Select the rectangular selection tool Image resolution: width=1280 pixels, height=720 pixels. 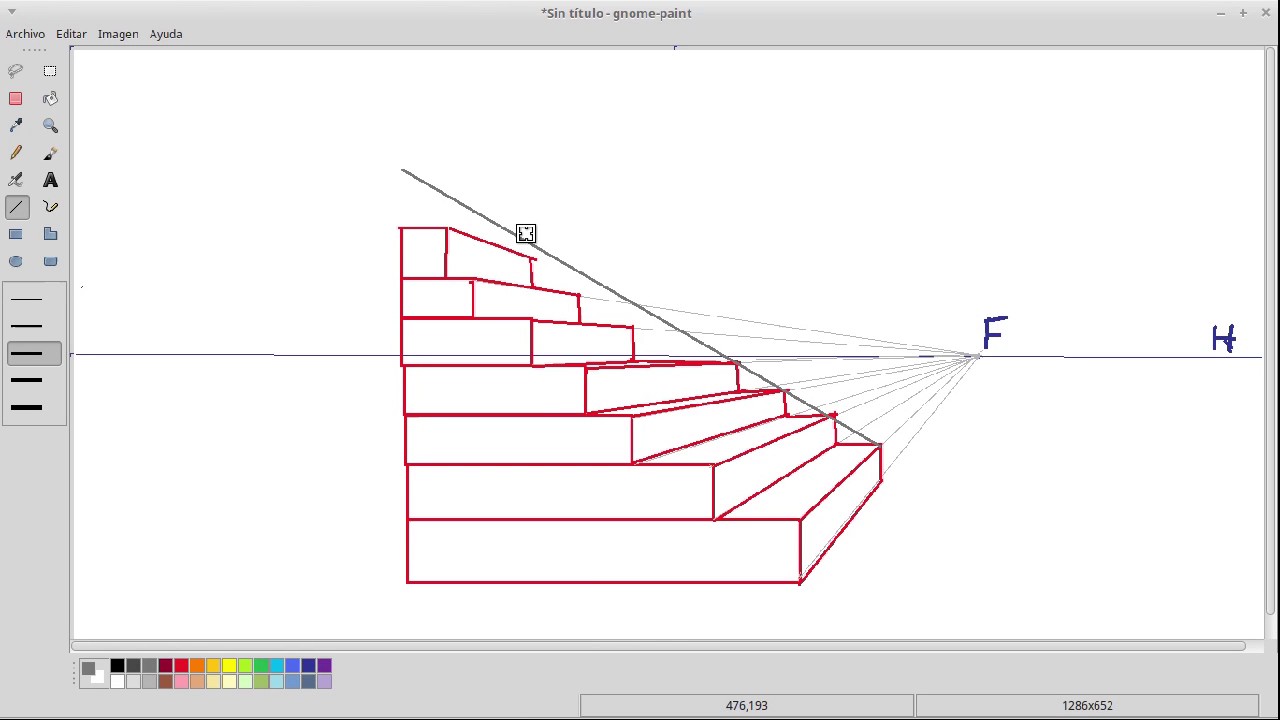tap(50, 71)
